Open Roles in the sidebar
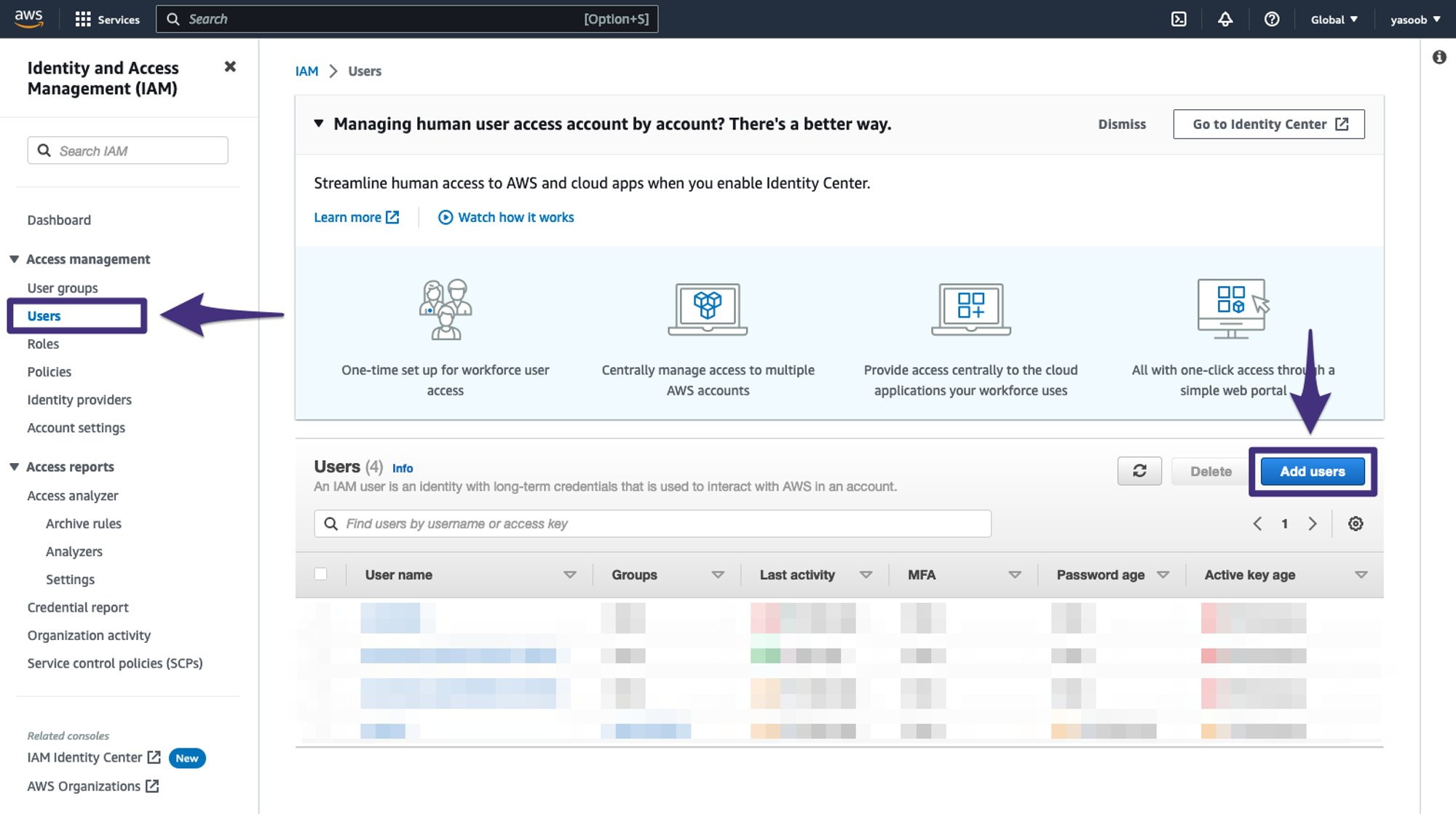This screenshot has height=814, width=1456. pos(43,344)
